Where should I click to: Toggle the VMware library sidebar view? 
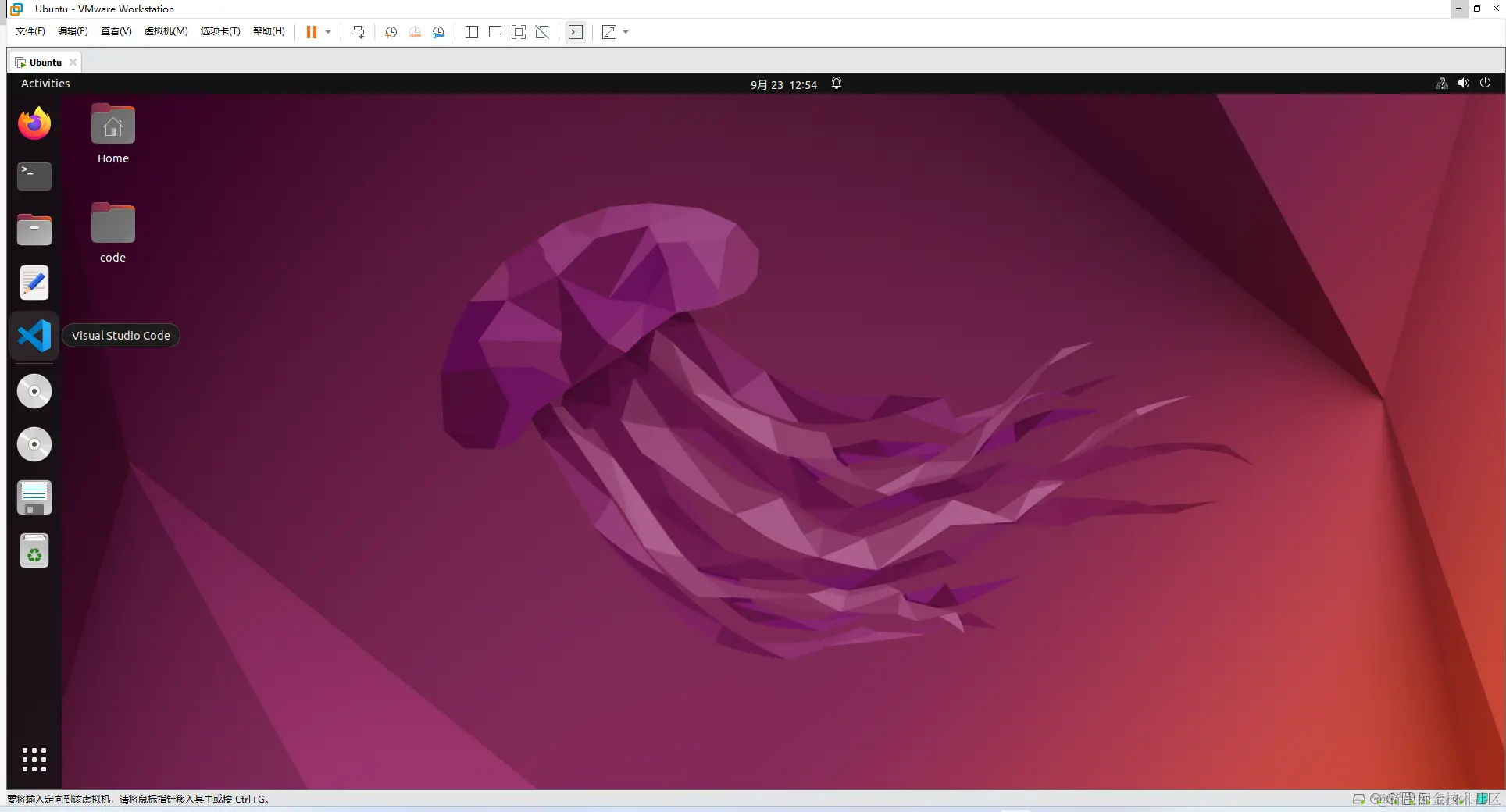coord(472,32)
